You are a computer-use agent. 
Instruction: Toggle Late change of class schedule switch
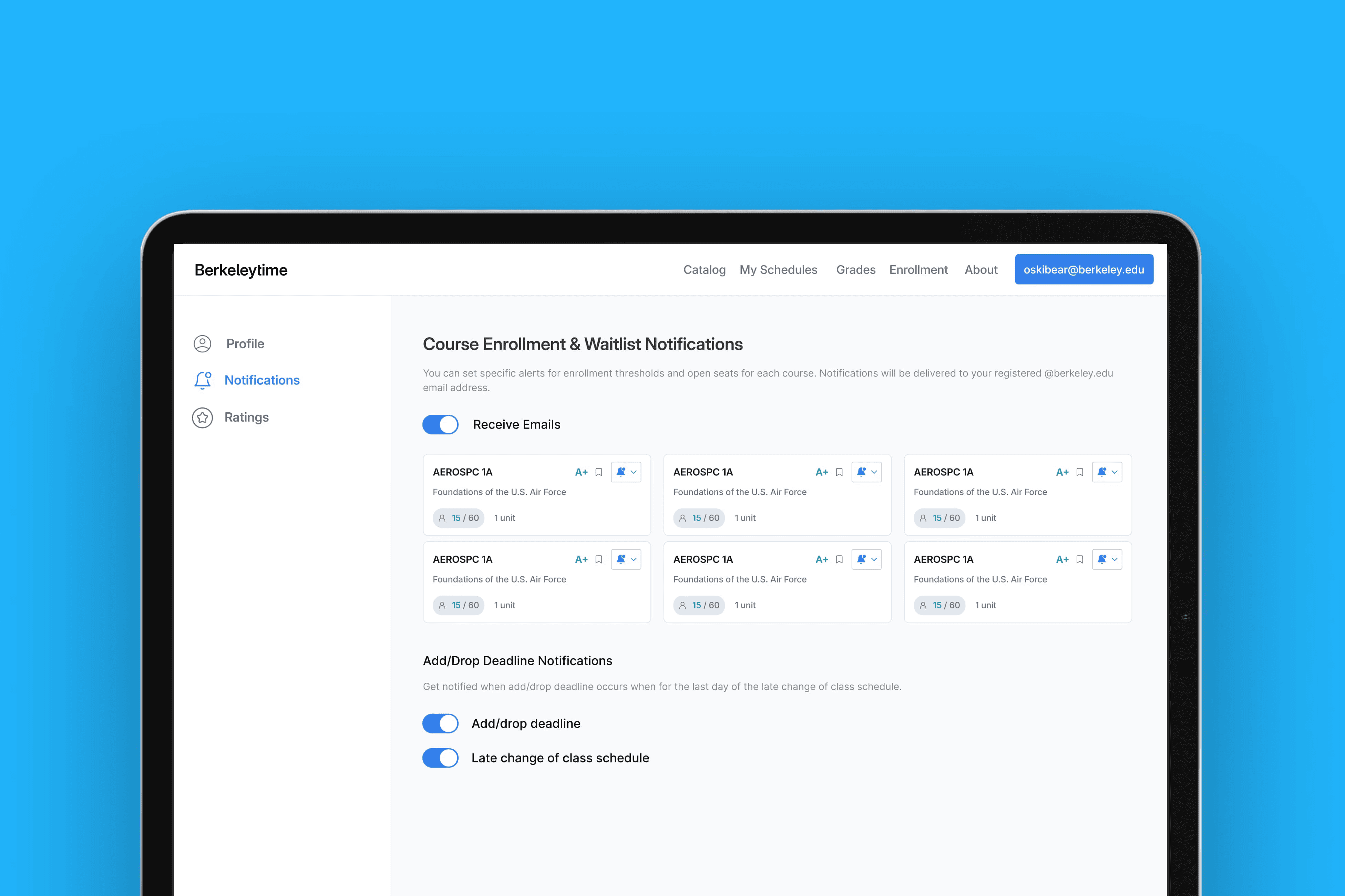(x=441, y=758)
